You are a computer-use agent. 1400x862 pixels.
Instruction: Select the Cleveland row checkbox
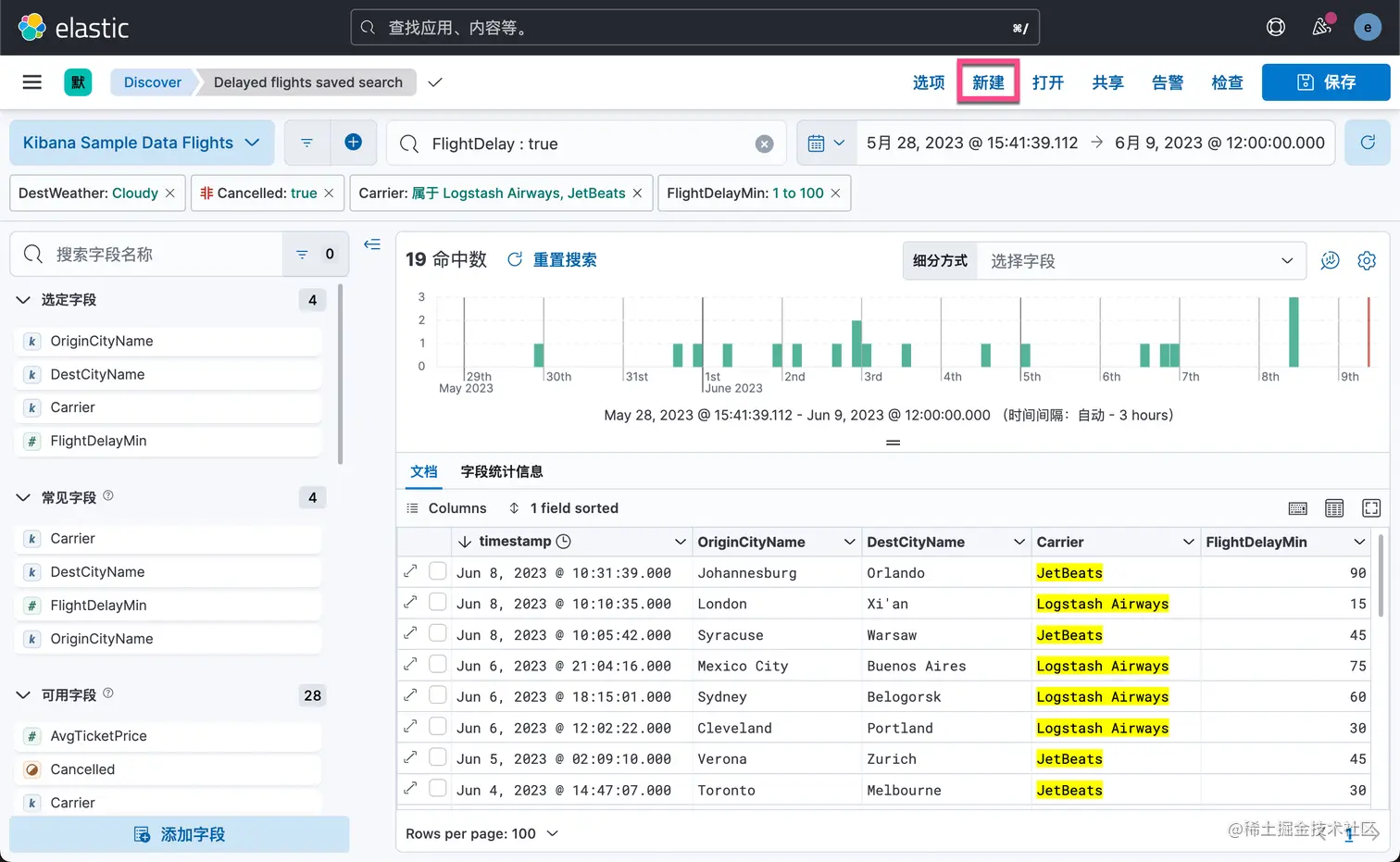pos(438,727)
